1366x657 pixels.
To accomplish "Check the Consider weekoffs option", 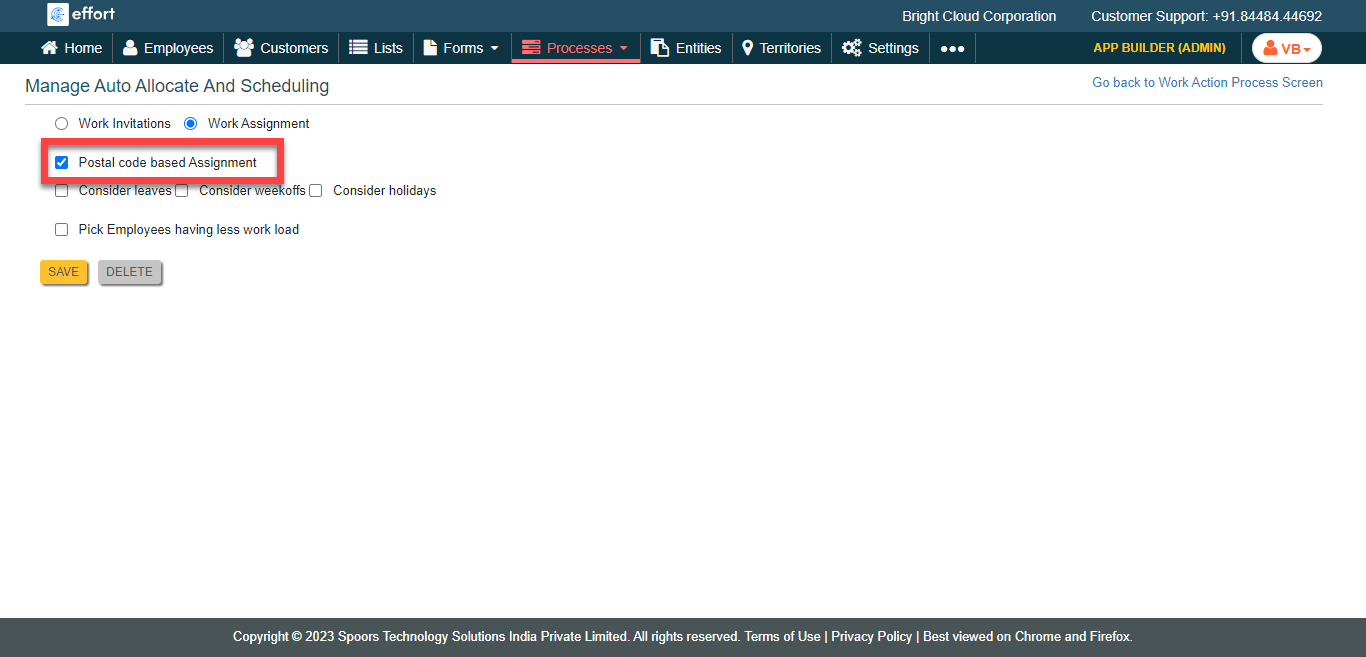I will point(182,191).
